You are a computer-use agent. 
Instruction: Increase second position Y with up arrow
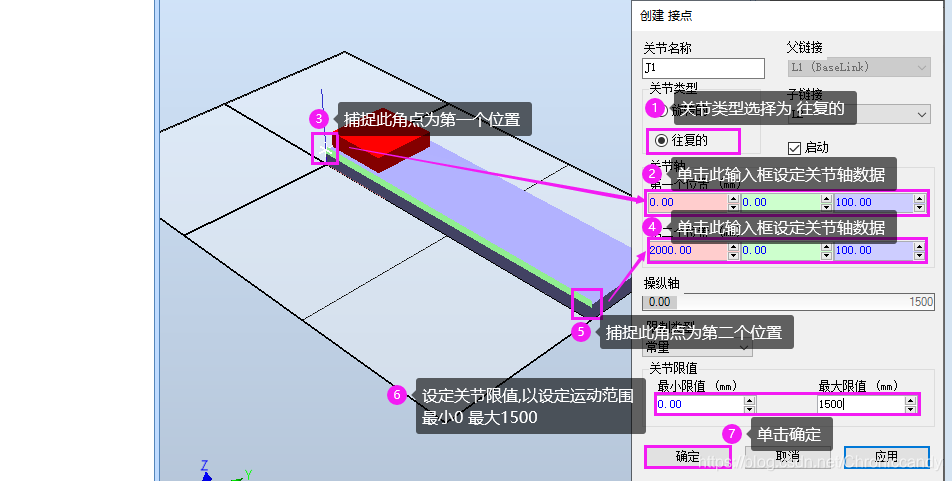point(826,246)
